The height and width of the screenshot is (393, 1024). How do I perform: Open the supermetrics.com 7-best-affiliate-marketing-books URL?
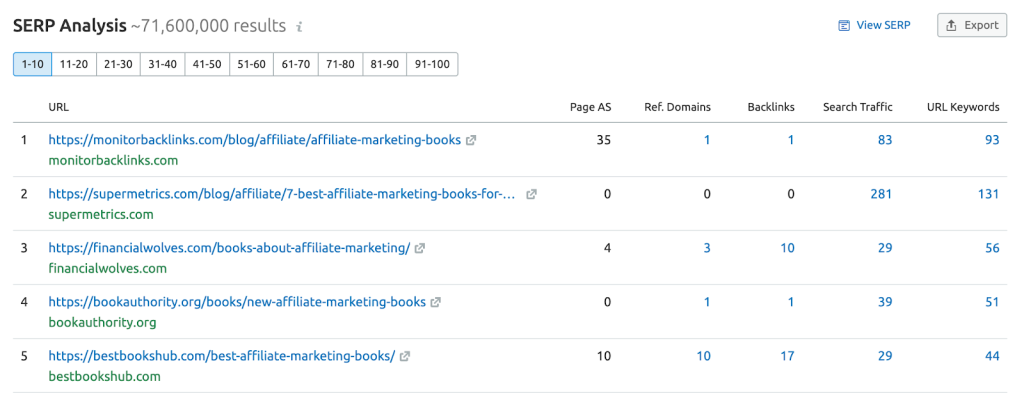pyautogui.click(x=282, y=195)
